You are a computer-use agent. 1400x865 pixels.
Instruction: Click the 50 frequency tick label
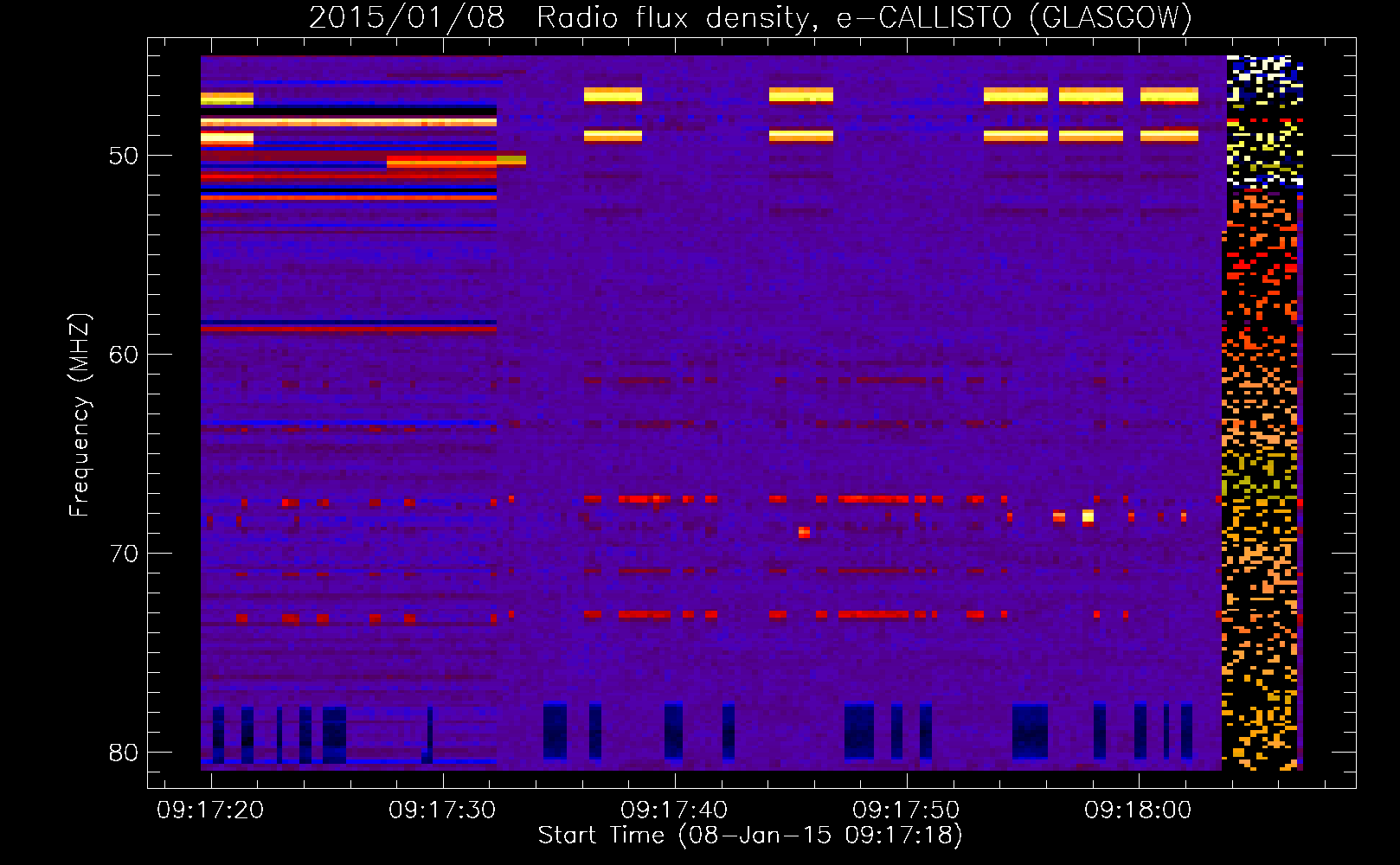tap(124, 156)
